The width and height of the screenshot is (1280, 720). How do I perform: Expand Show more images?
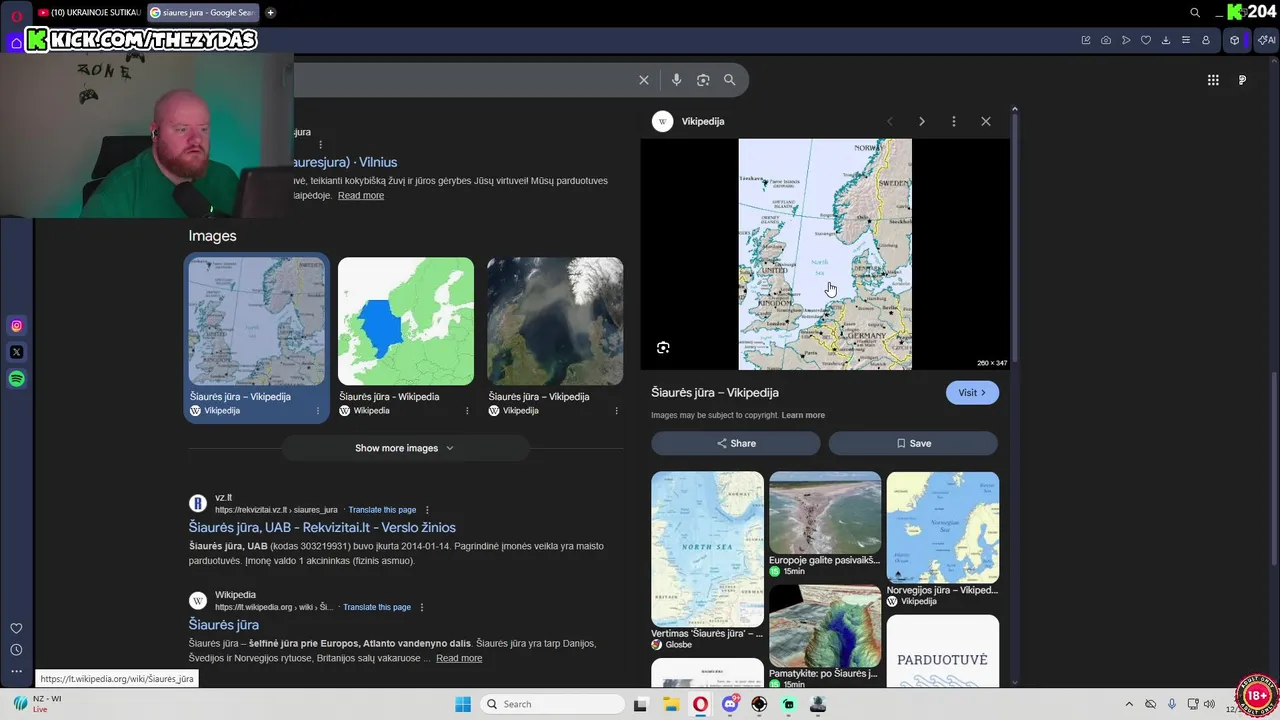[403, 448]
